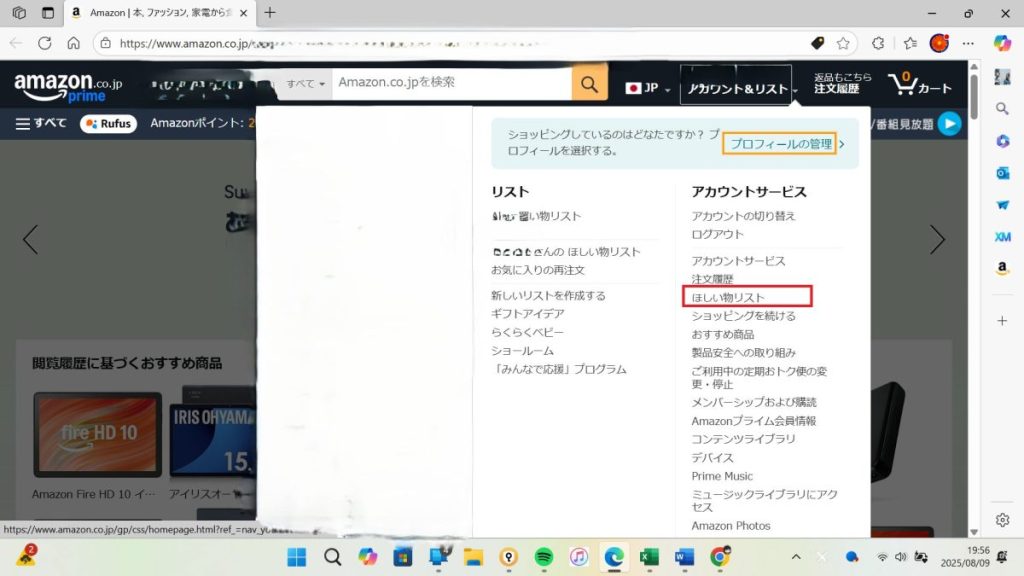1024x576 pixels.
Task: Open the favorites list icon in toolbar
Action: click(x=910, y=43)
